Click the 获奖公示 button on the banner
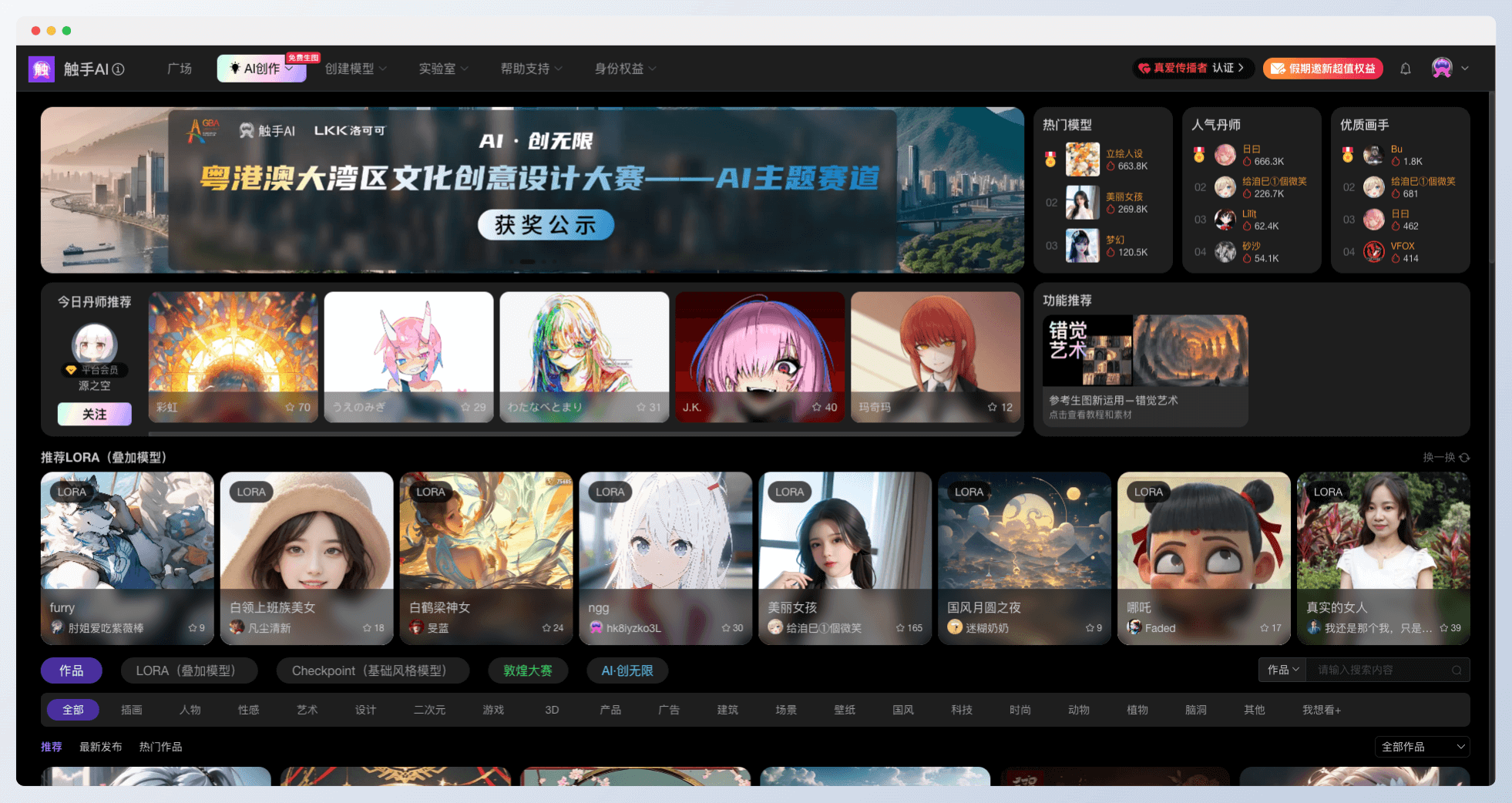This screenshot has width=1512, height=803. (546, 224)
